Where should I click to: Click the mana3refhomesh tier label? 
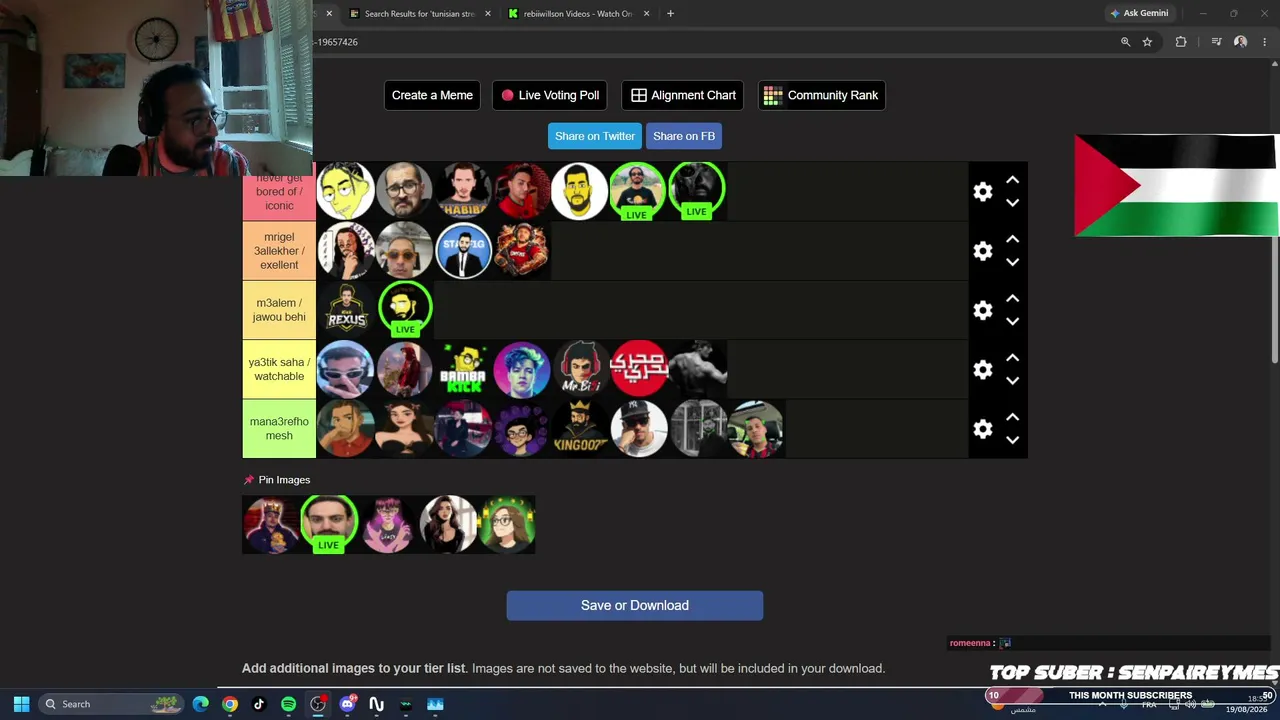tap(279, 429)
